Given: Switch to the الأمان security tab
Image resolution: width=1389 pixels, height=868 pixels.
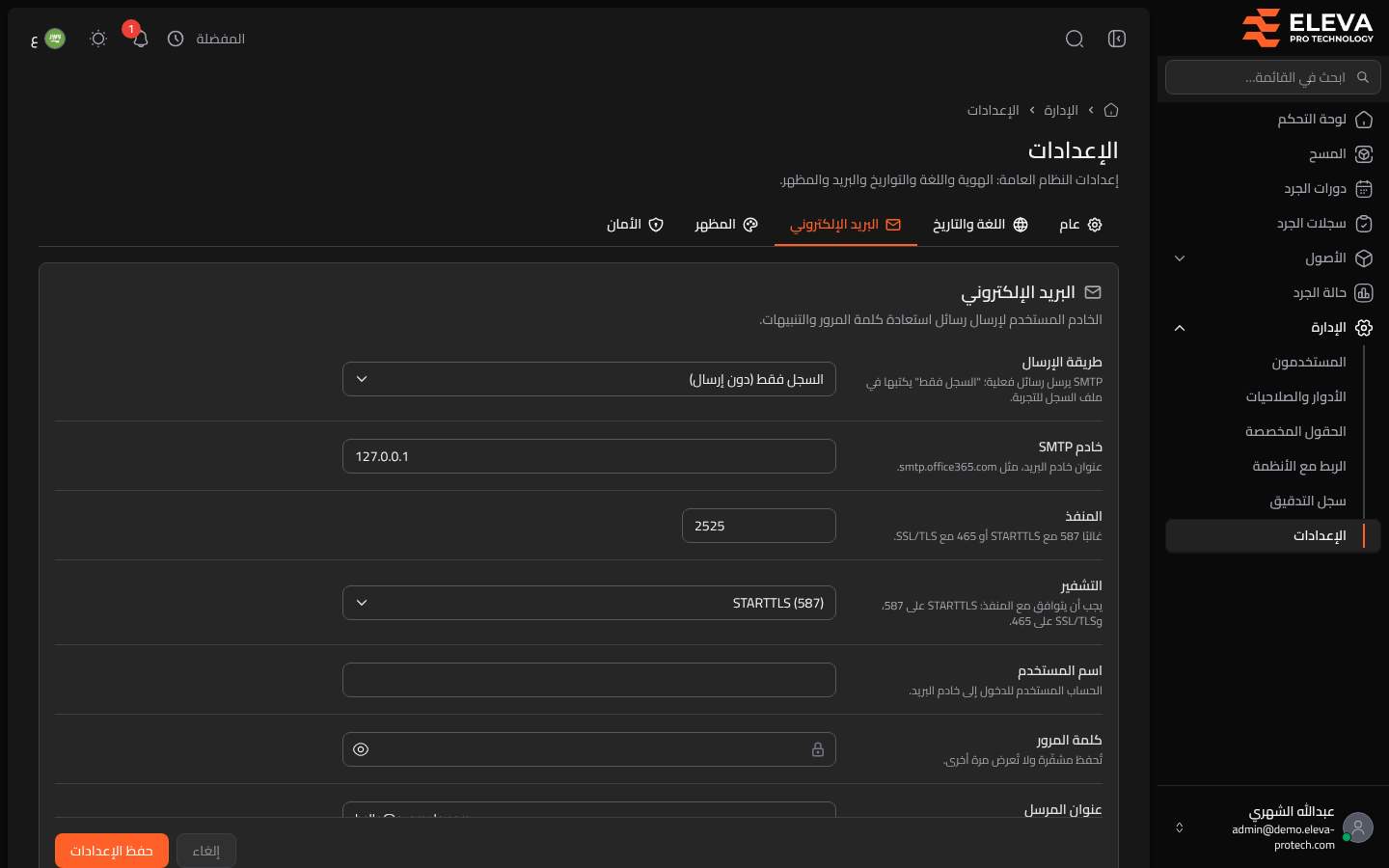Looking at the screenshot, I should pyautogui.click(x=635, y=225).
